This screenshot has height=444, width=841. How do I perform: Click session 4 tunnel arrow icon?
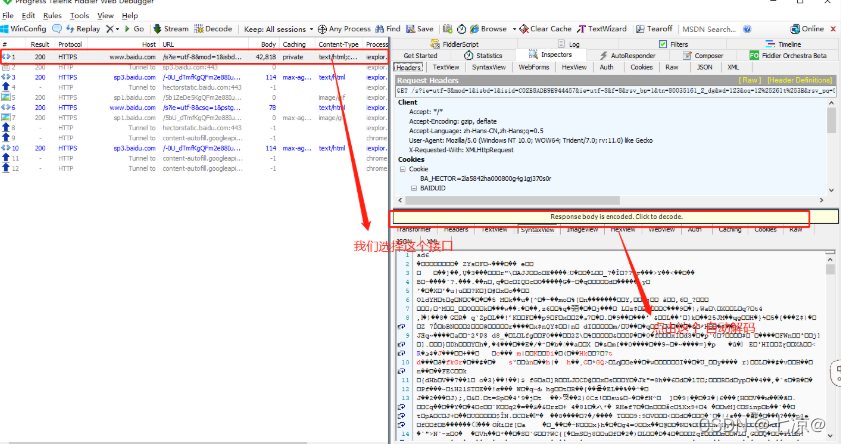click(x=6, y=87)
